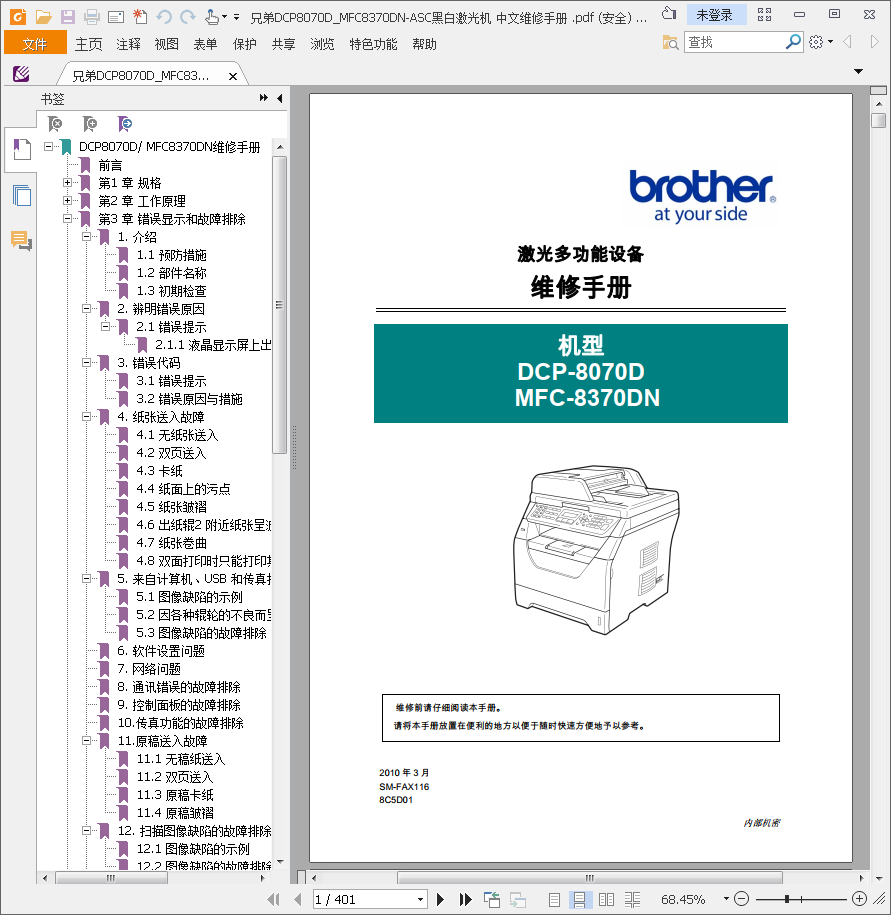Close the 兄弟DCP8070D document tab

click(233, 76)
